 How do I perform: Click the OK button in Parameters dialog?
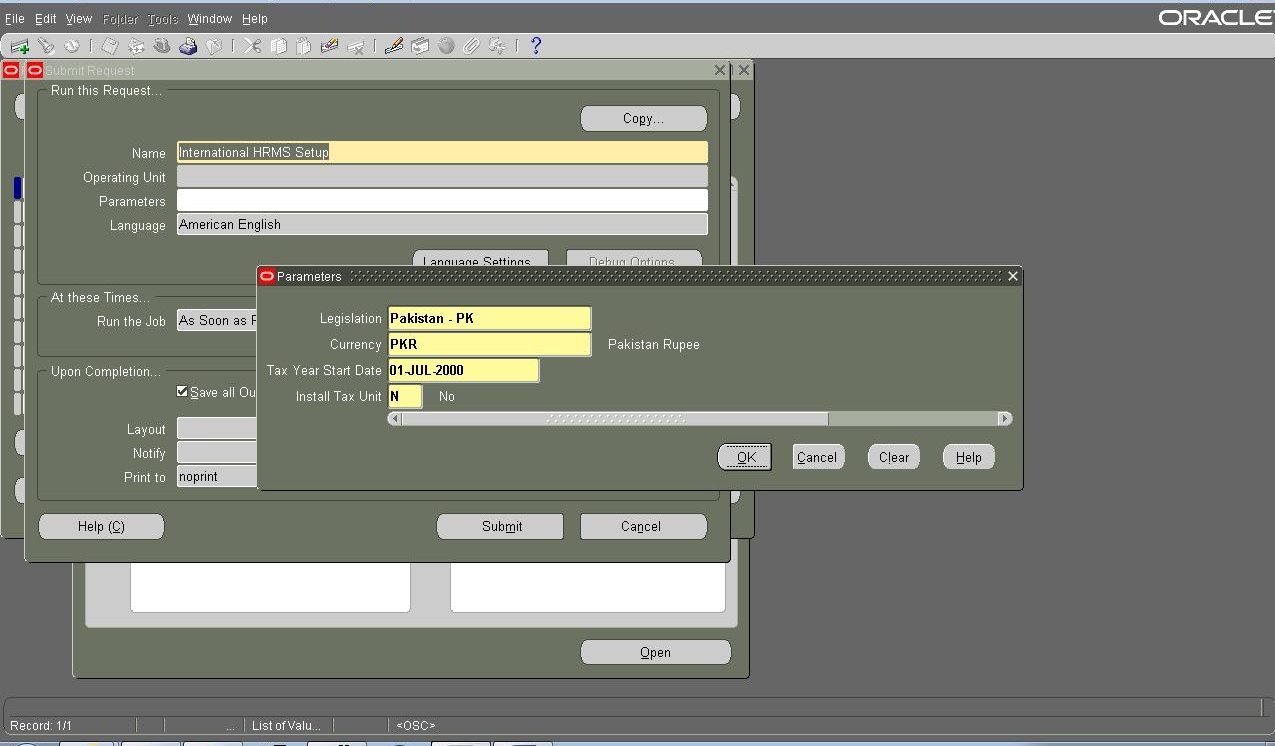pos(744,457)
